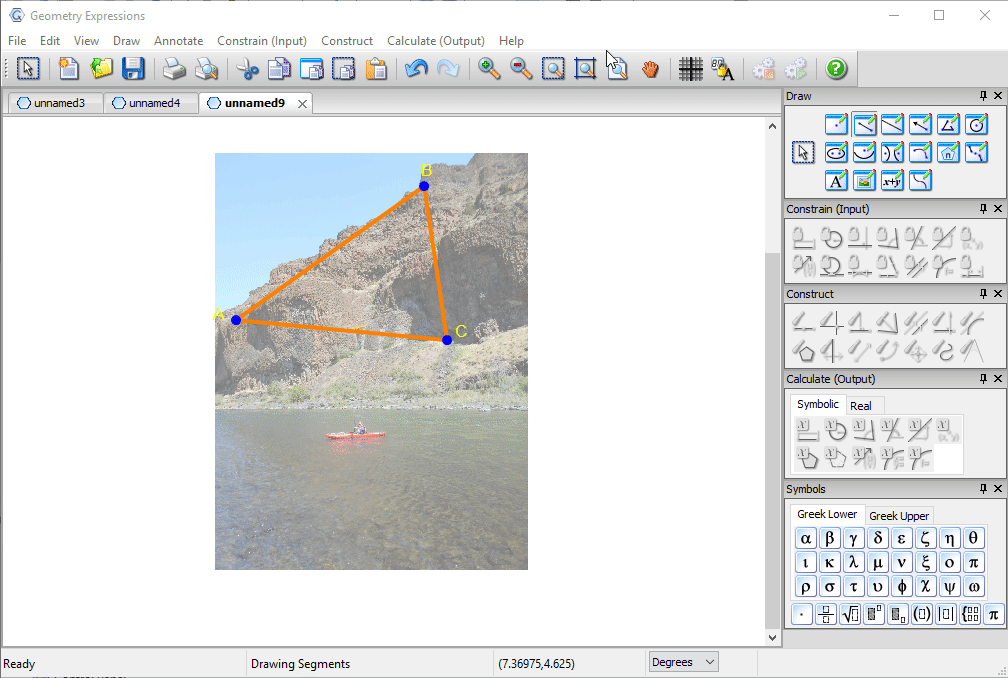Click the Print toolbar icon
The image size is (1008, 678).
(174, 68)
